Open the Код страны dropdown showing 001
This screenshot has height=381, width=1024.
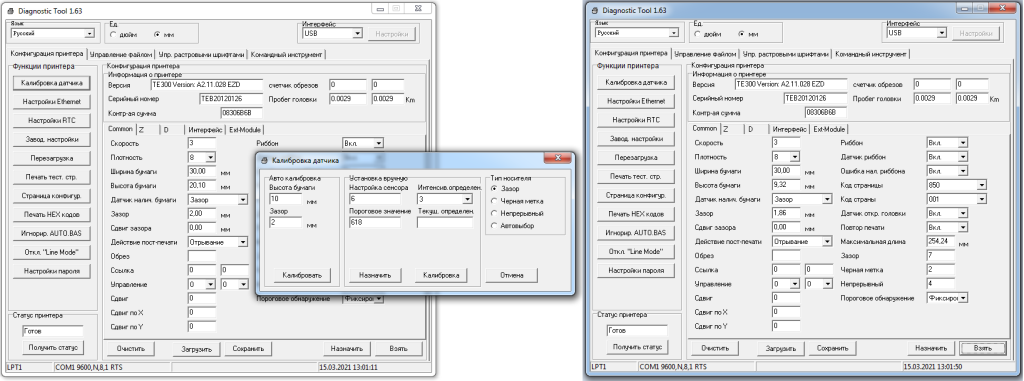[x=956, y=199]
